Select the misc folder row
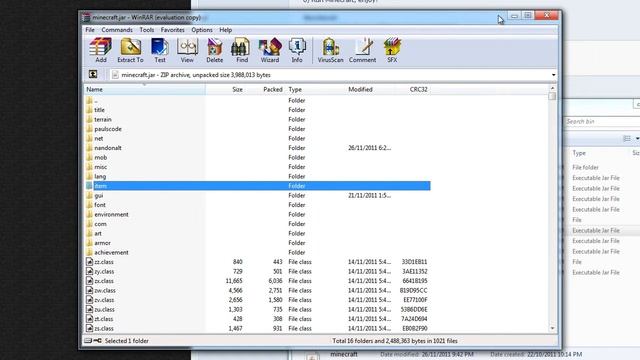Screen dimensions: 640x360 coord(258,167)
